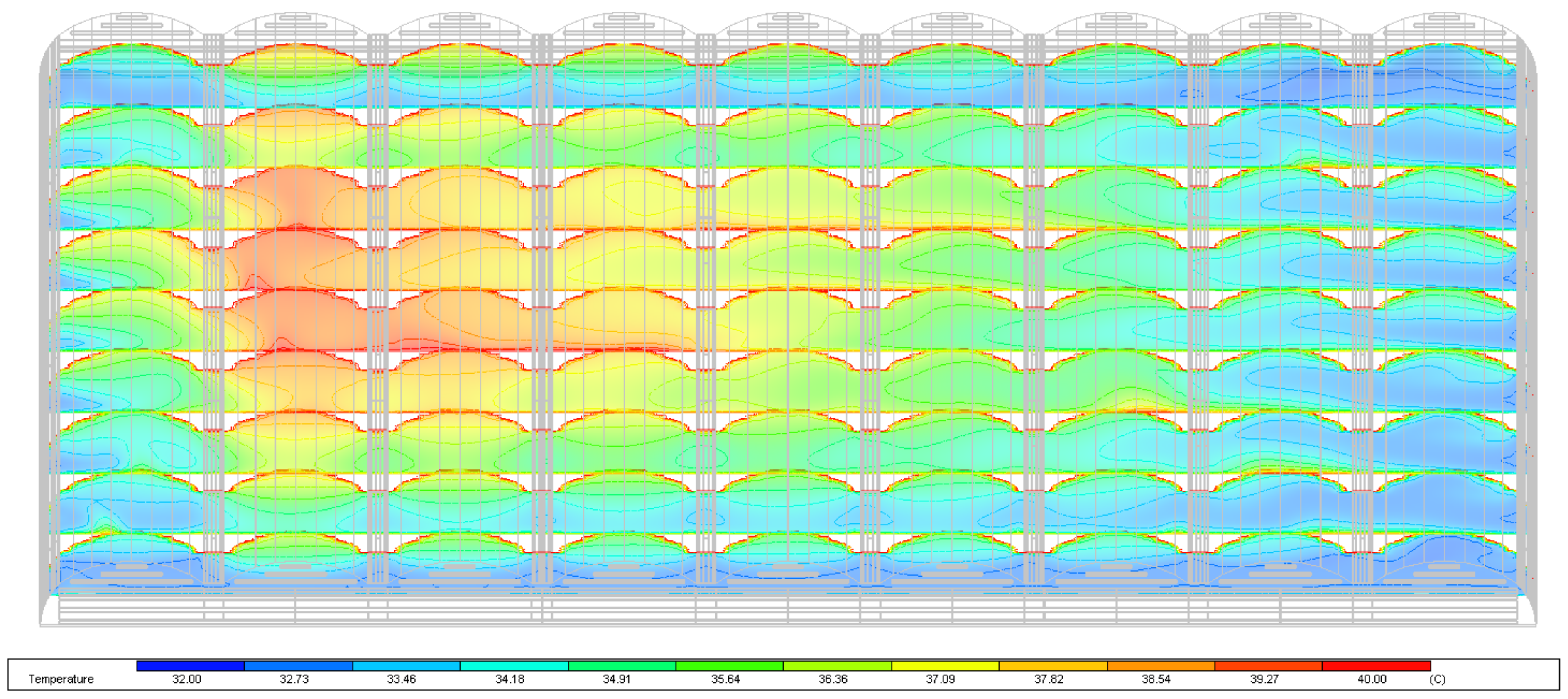Click the 34.91 legend value
The height and width of the screenshot is (699, 1568).
[x=617, y=679]
